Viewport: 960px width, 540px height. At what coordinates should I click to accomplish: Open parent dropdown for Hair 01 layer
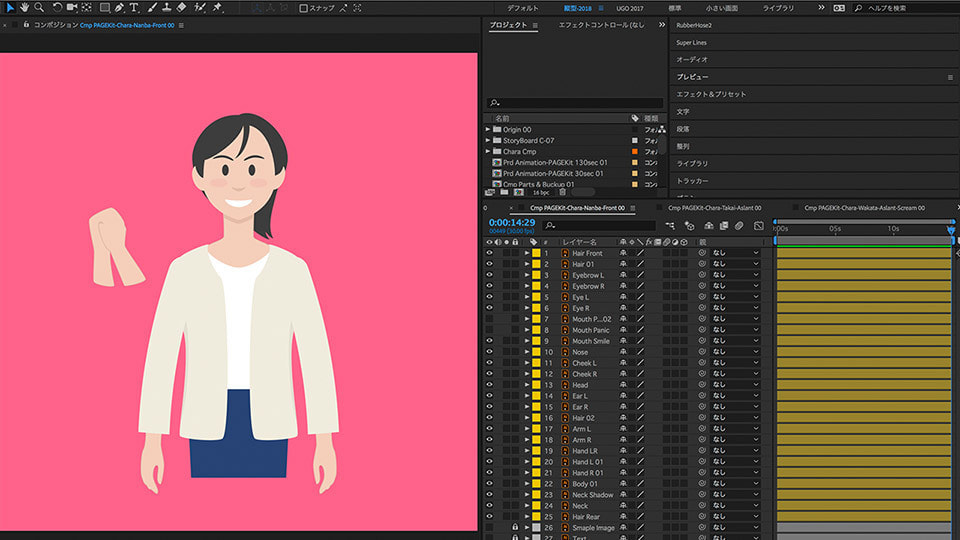pos(735,264)
